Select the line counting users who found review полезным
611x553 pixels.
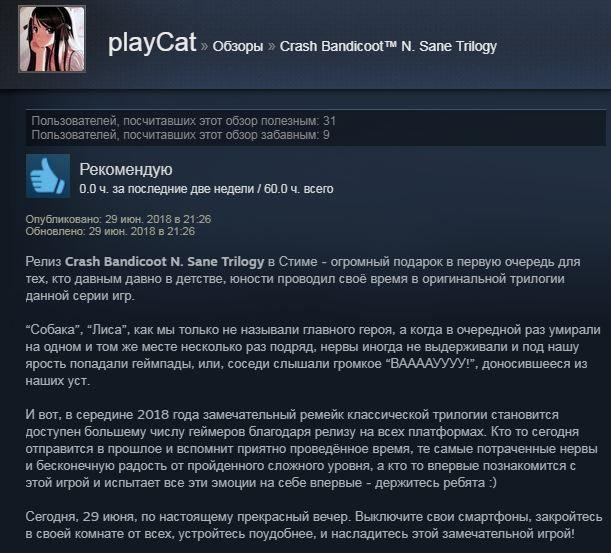pos(184,121)
